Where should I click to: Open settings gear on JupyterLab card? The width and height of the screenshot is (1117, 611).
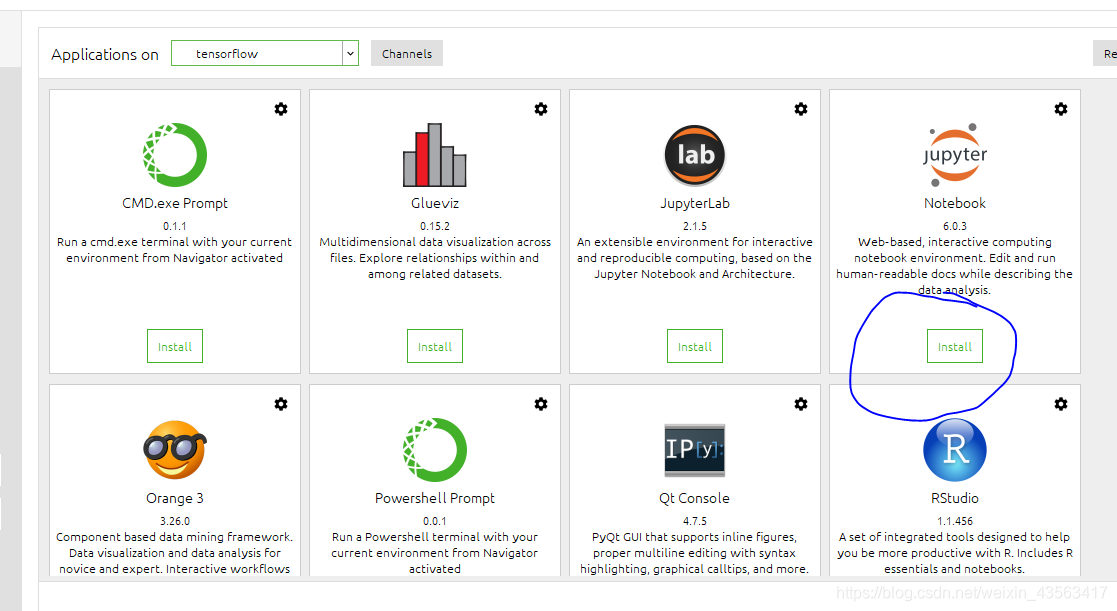pos(801,109)
